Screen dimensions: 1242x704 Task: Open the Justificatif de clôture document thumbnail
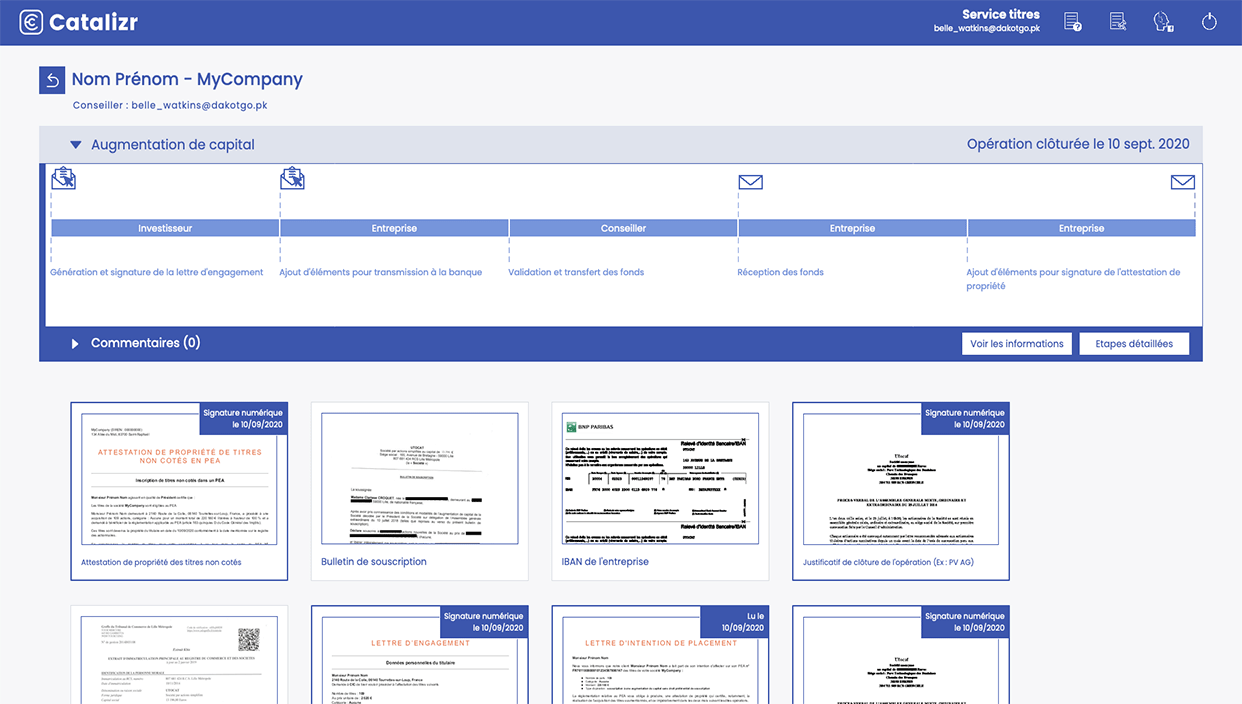[x=900, y=490]
